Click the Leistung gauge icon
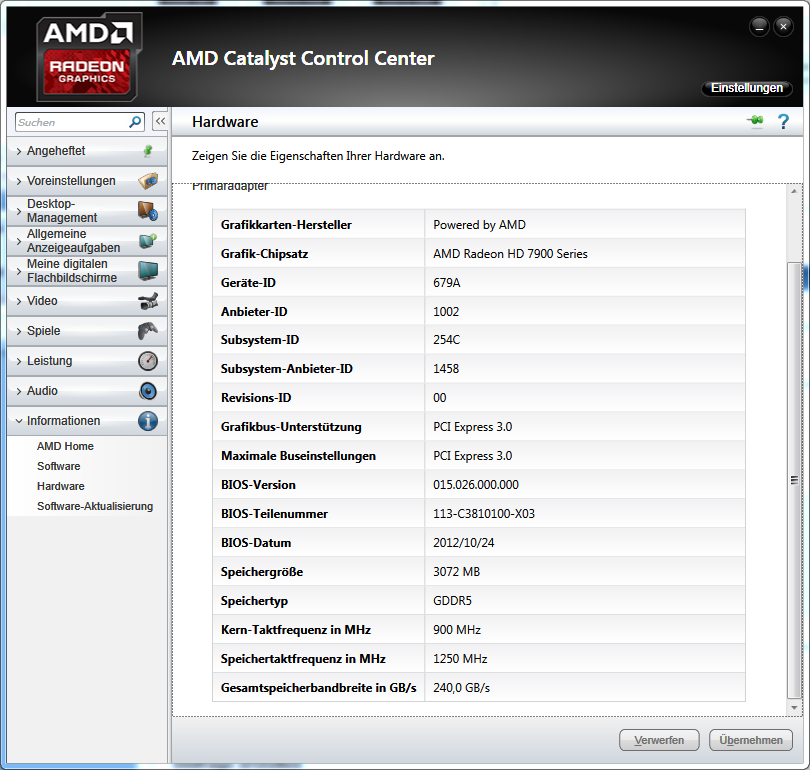810x770 pixels. pos(148,360)
